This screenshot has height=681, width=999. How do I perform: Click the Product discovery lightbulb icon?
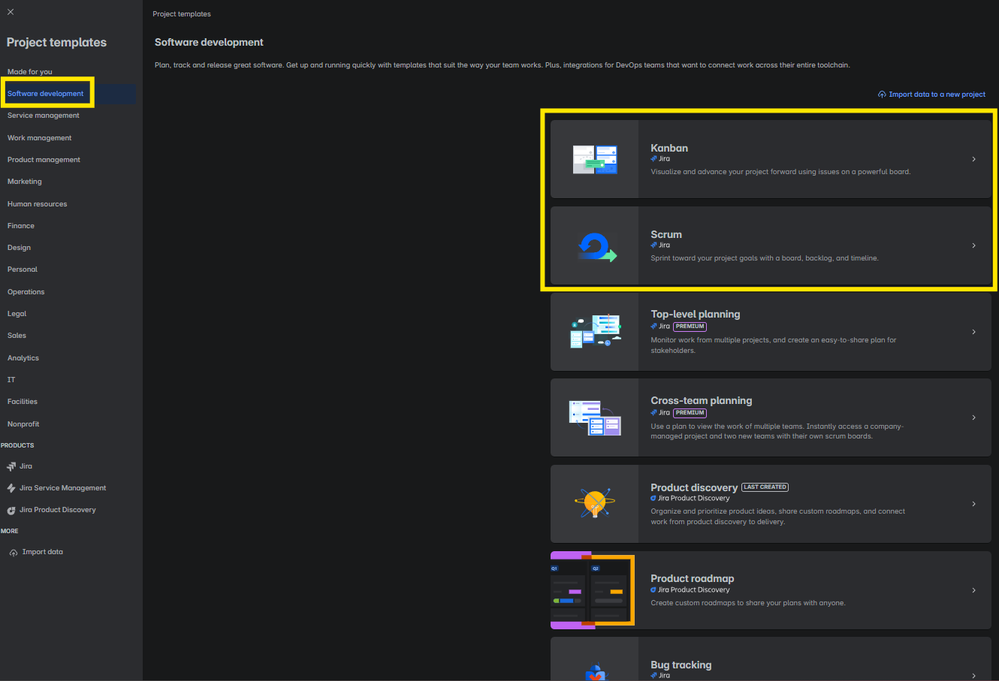pos(595,503)
